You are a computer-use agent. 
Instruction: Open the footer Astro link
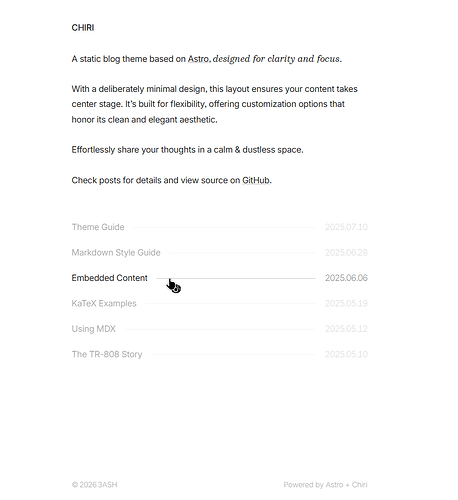pyautogui.click(x=334, y=485)
